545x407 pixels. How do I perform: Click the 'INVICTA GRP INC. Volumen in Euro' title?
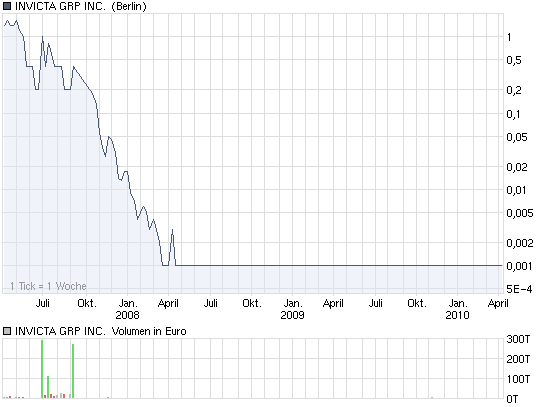[100, 331]
